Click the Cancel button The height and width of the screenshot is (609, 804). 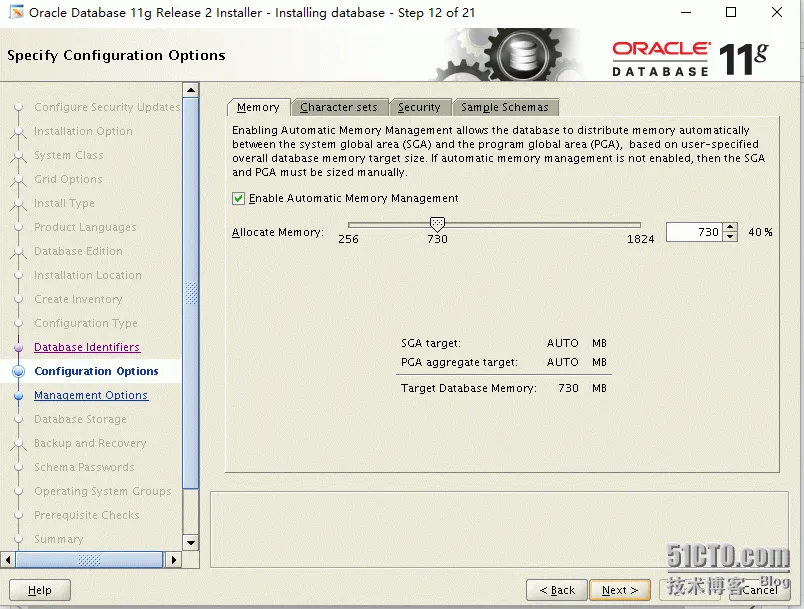pyautogui.click(x=760, y=590)
